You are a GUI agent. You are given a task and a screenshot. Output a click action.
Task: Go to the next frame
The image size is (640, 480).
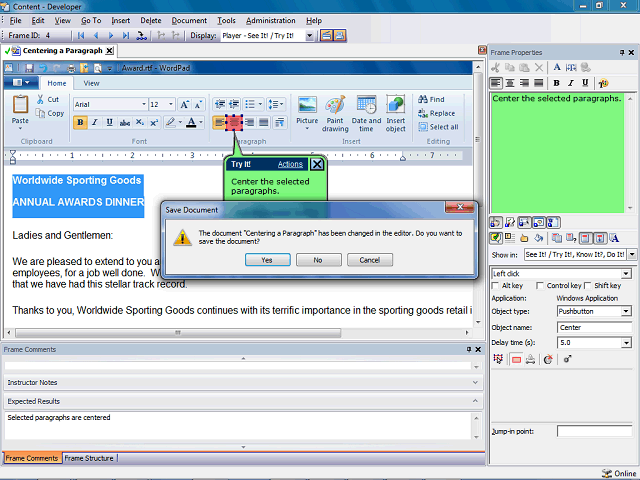(x=111, y=36)
